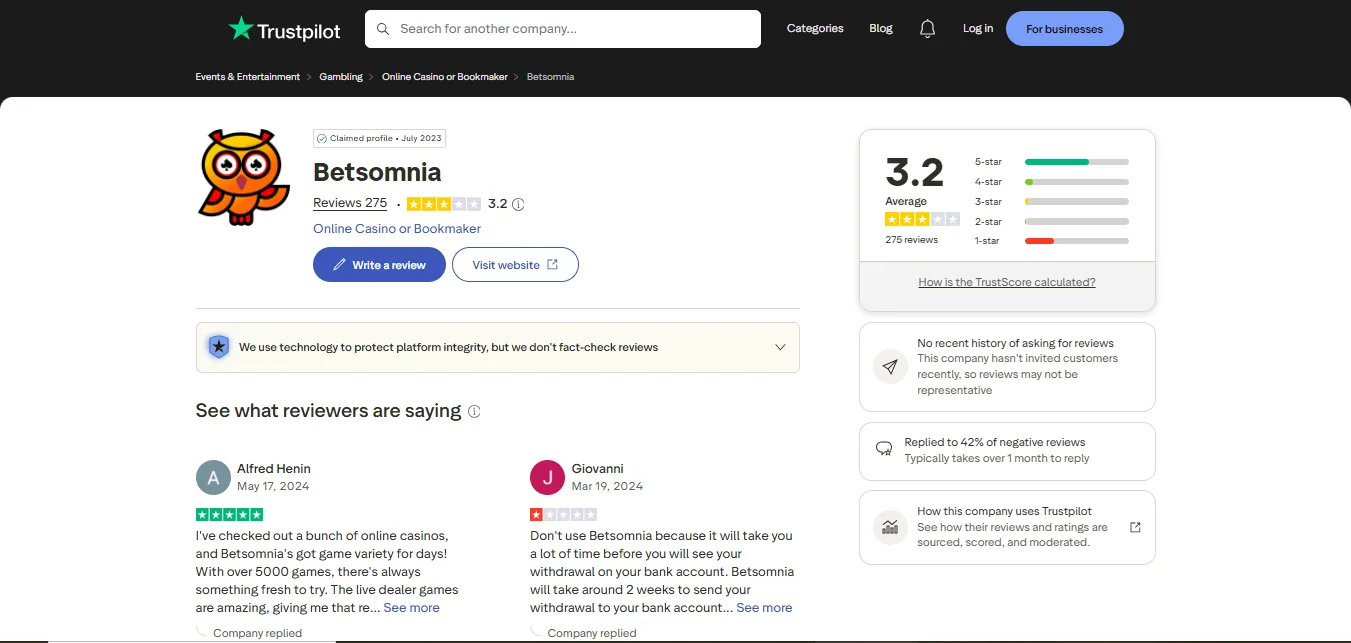This screenshot has height=643, width=1351.
Task: Click info icon next to See what reviewers are saying
Action: point(474,411)
